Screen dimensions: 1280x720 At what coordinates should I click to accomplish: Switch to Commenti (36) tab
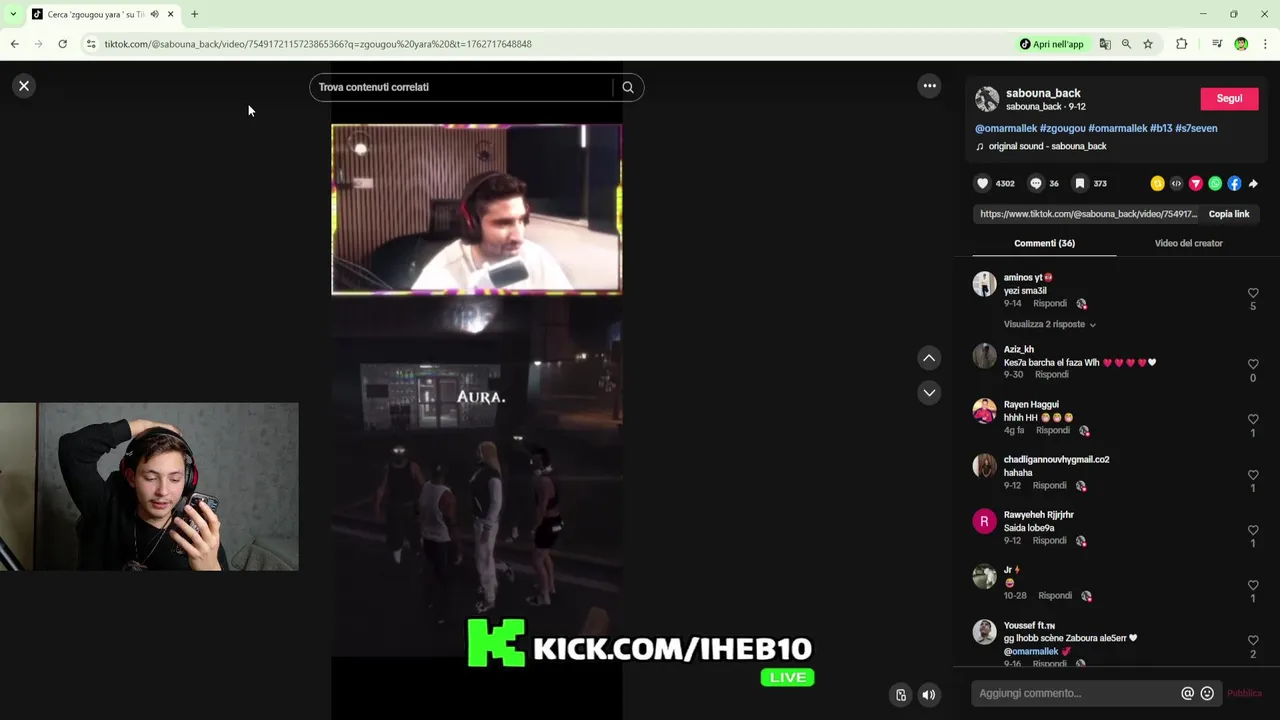click(1044, 243)
